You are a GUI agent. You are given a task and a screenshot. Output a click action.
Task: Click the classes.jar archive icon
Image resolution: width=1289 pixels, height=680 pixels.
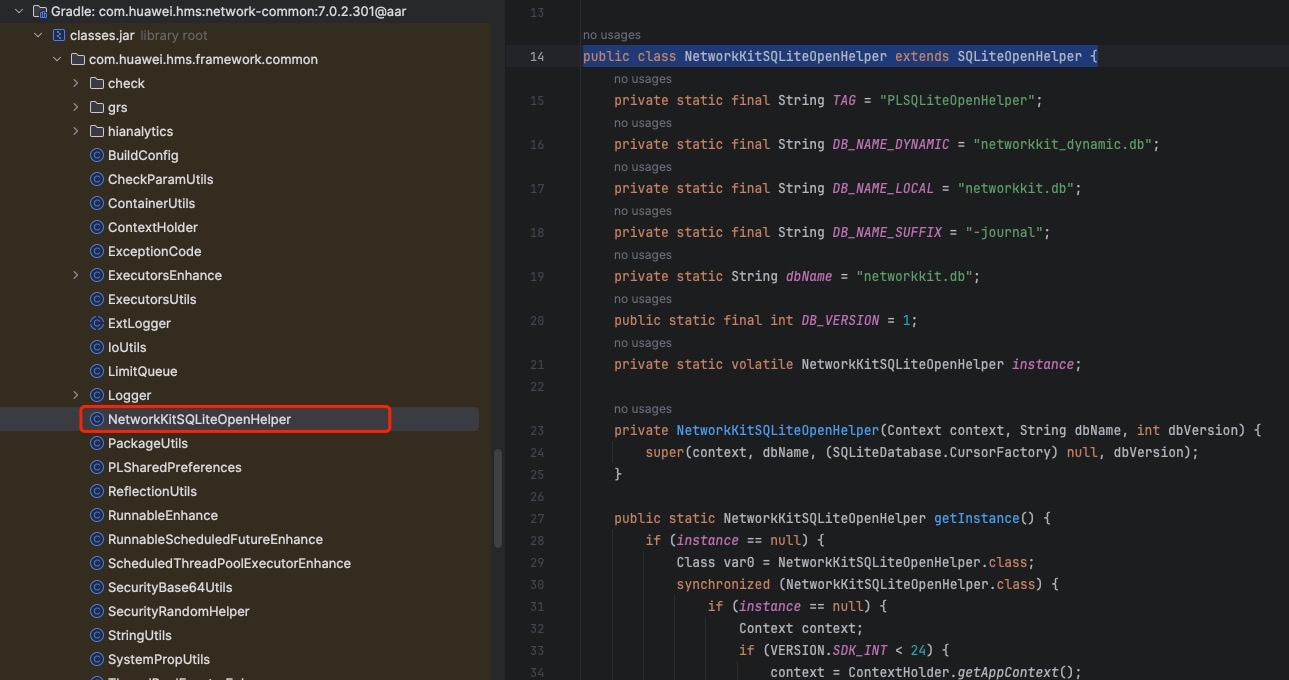coord(59,35)
